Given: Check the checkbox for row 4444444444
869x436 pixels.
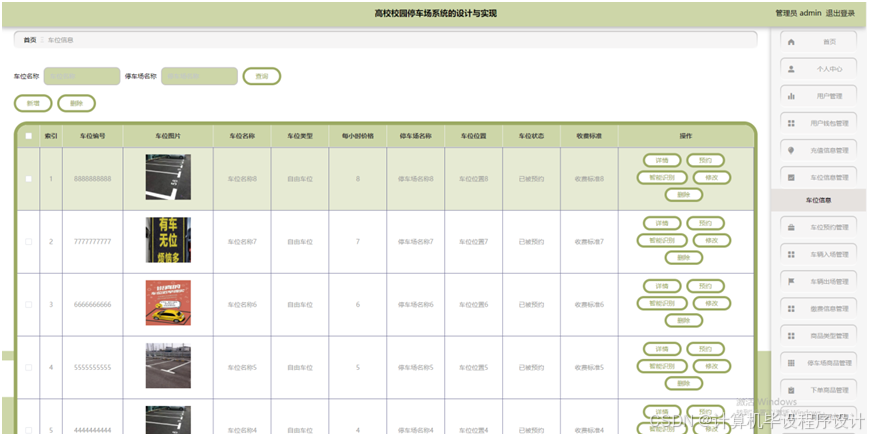Looking at the screenshot, I should (x=29, y=430).
